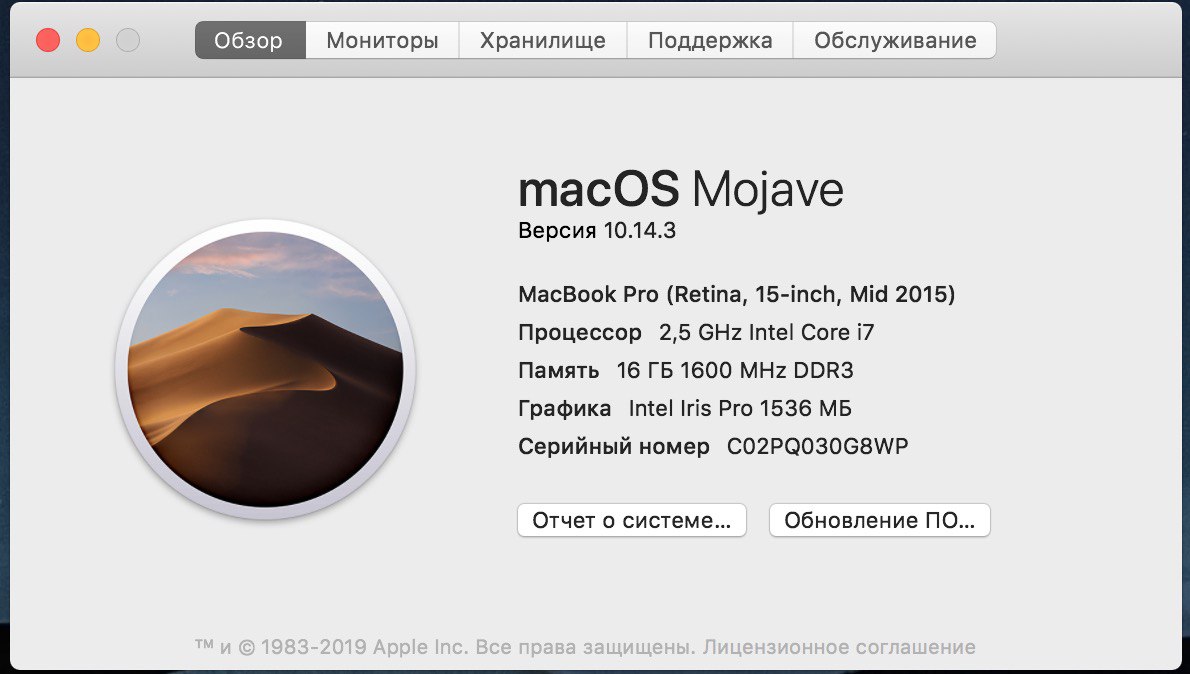Click the Память label
The width and height of the screenshot is (1190, 674).
[x=559, y=370]
